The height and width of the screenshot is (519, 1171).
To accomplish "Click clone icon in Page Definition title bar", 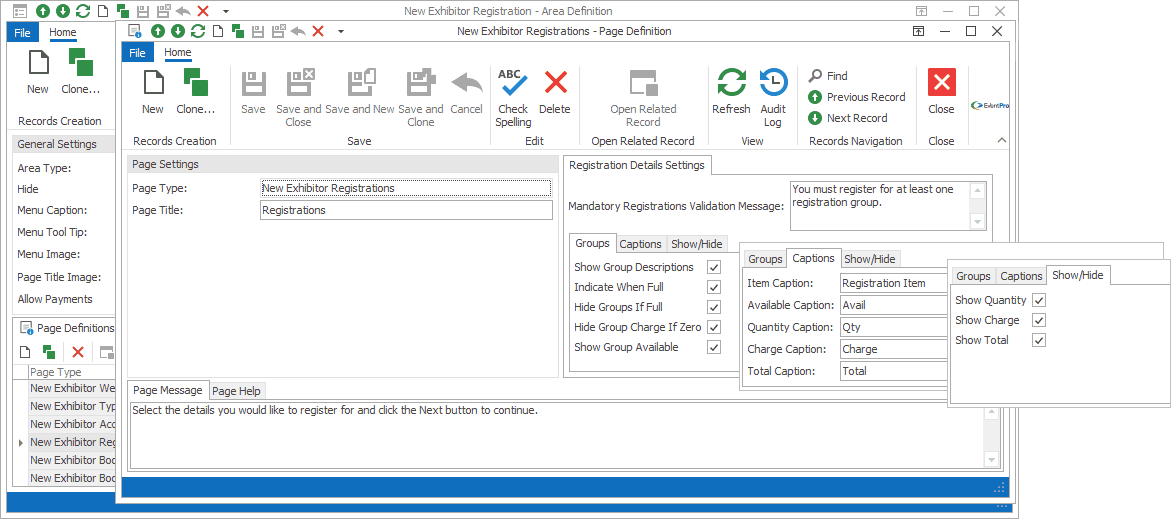I will (237, 31).
